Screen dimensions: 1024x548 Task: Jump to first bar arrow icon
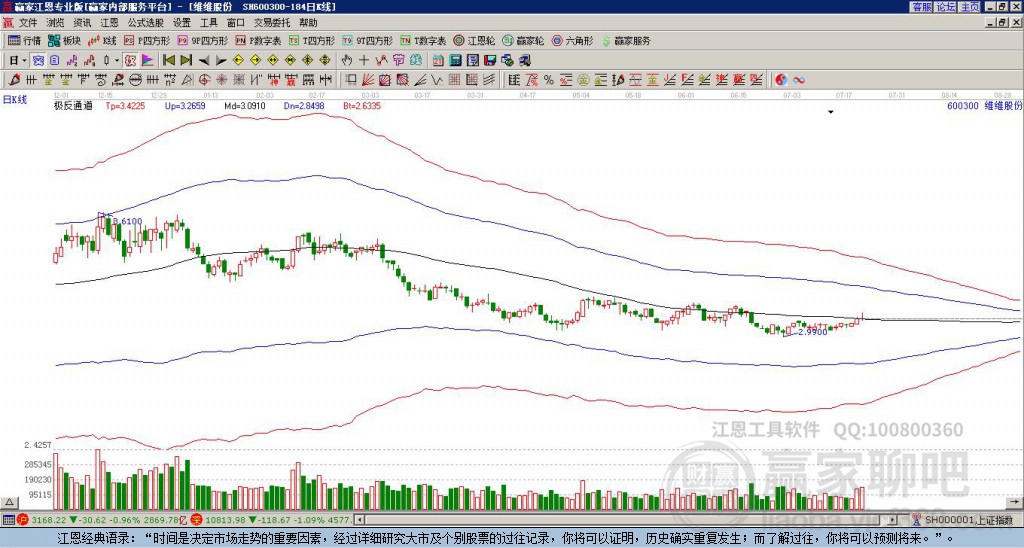[168, 61]
